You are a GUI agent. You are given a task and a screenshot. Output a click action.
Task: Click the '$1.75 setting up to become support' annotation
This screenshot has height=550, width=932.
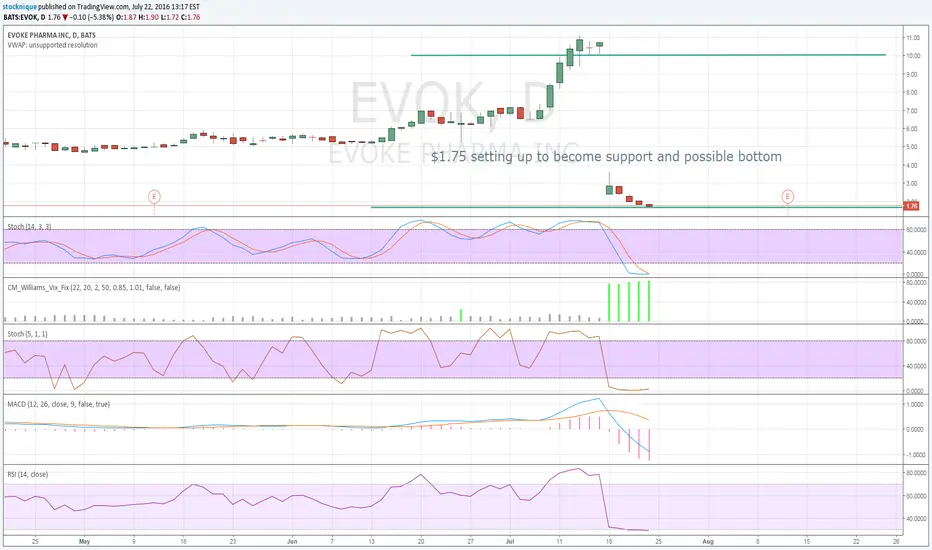tap(606, 156)
